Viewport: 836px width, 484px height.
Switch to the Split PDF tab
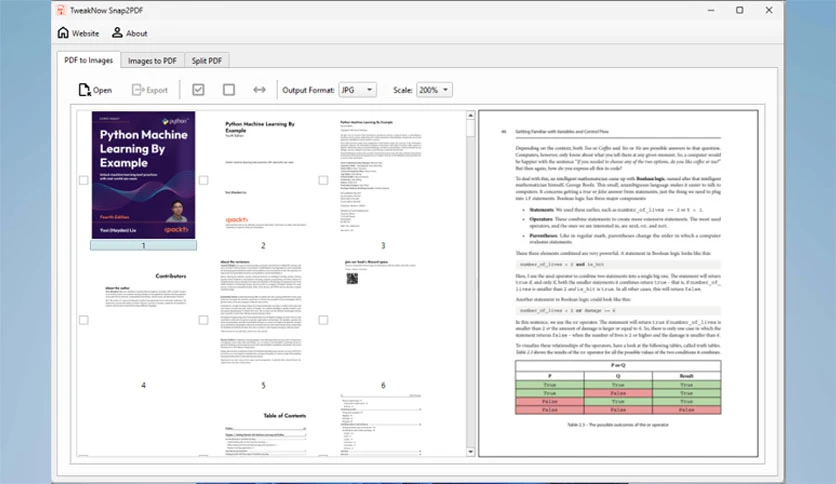tap(207, 61)
